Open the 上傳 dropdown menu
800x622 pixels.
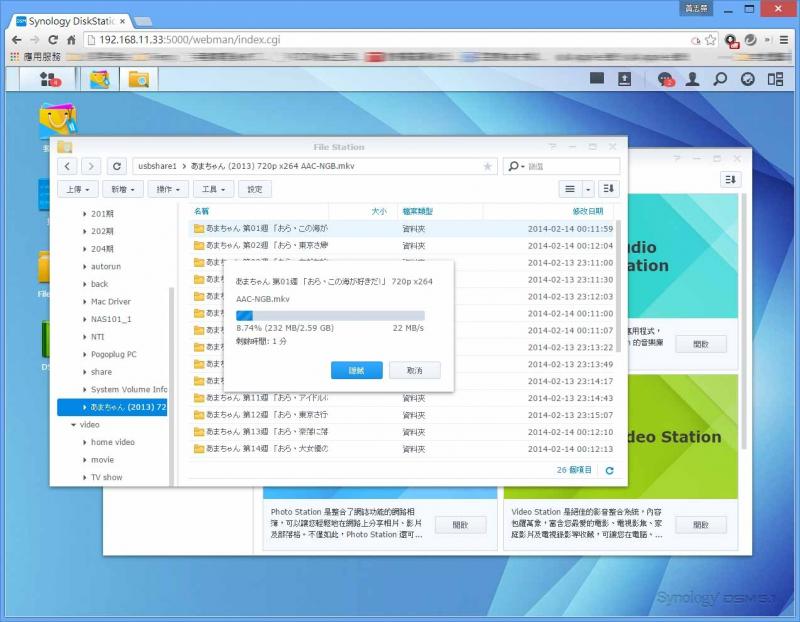(78, 189)
